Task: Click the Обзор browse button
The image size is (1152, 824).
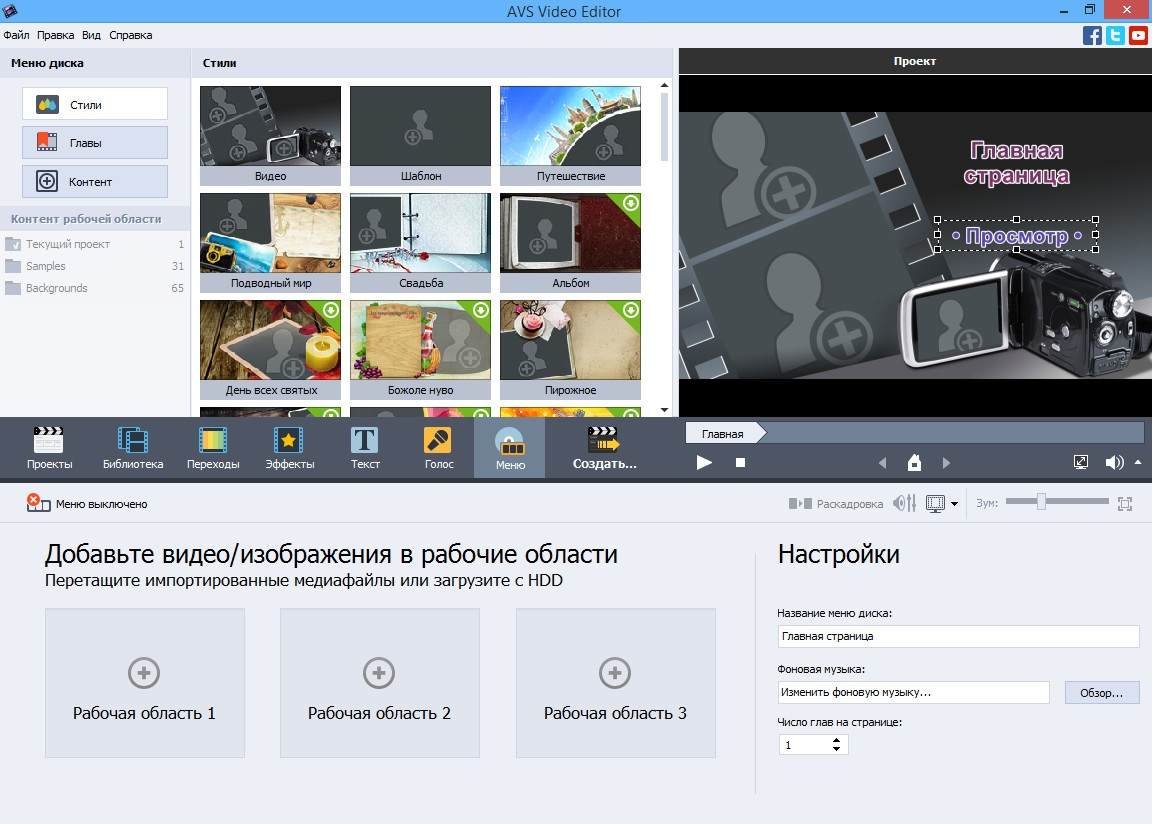Action: pyautogui.click(x=1101, y=692)
